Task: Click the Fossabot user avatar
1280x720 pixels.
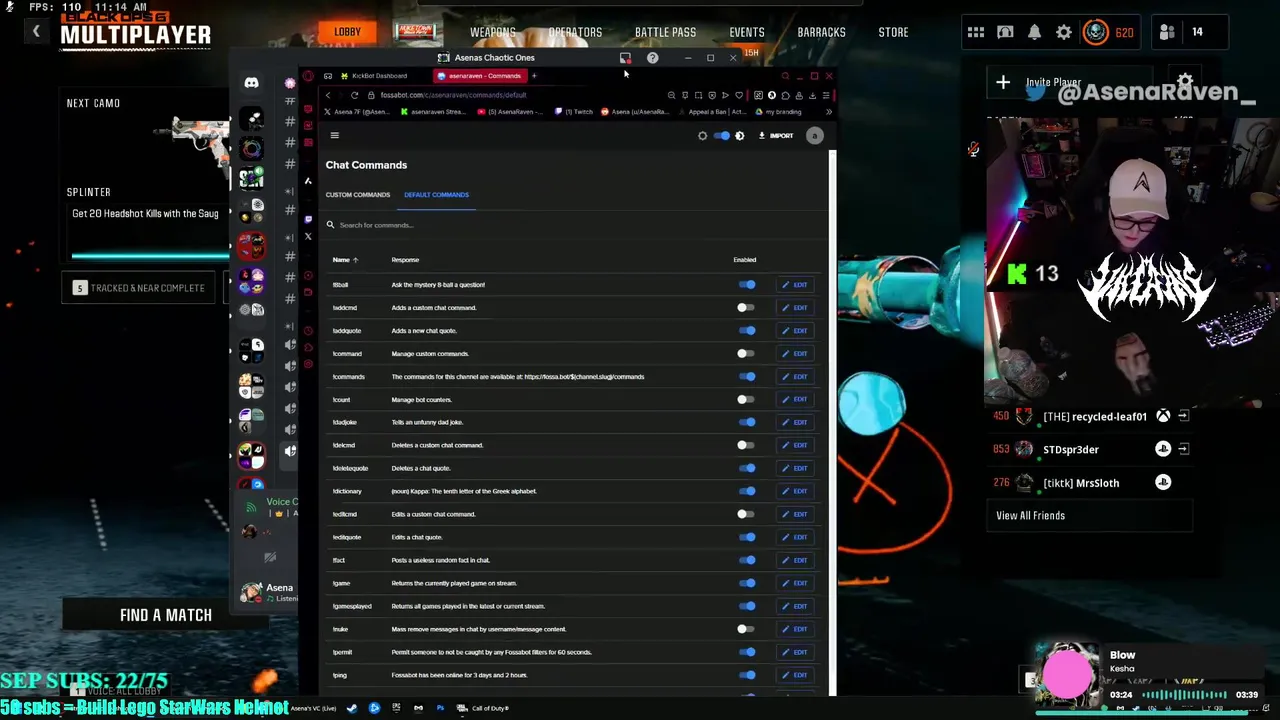Action: (814, 135)
